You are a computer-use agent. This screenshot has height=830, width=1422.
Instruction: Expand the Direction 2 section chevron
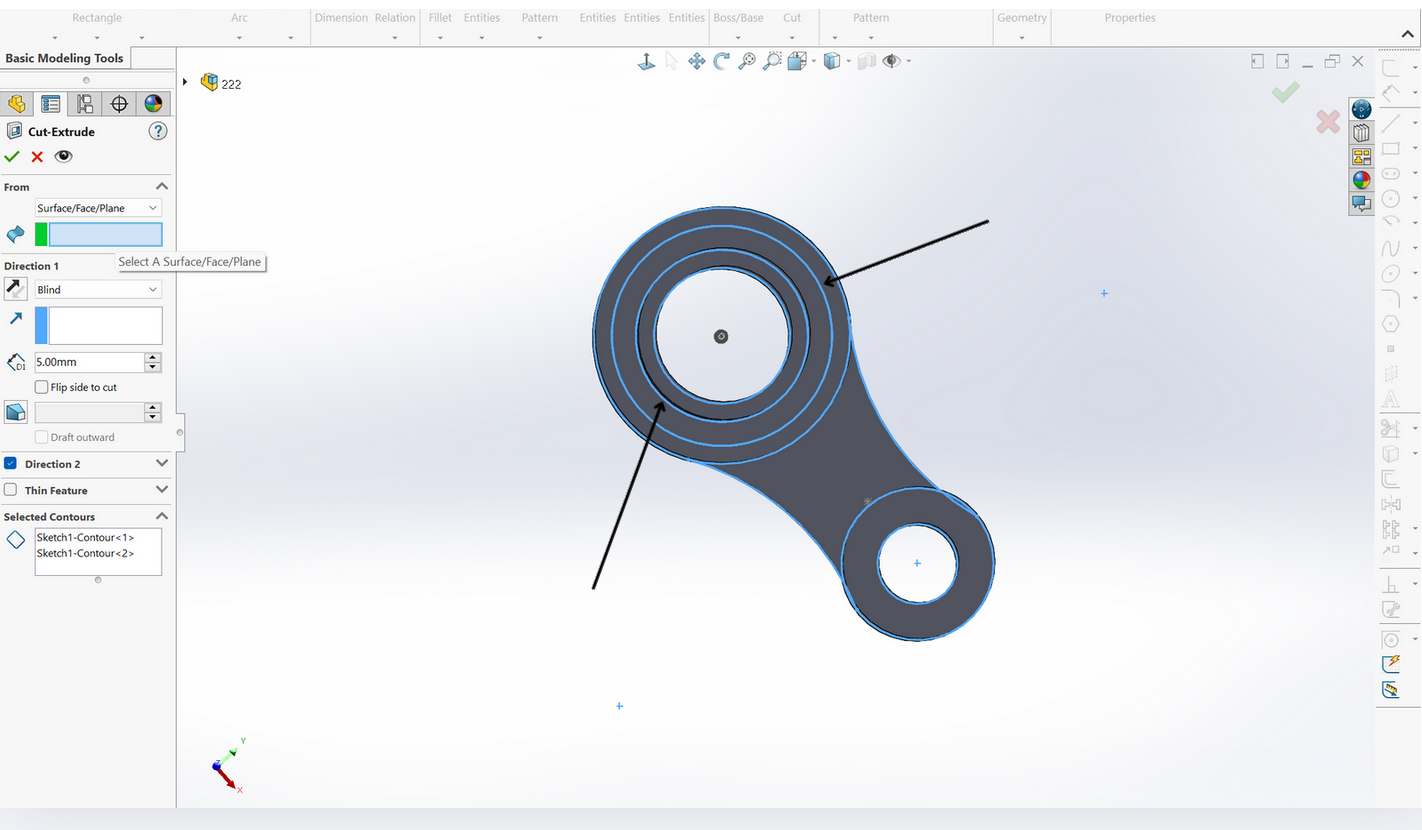(162, 463)
